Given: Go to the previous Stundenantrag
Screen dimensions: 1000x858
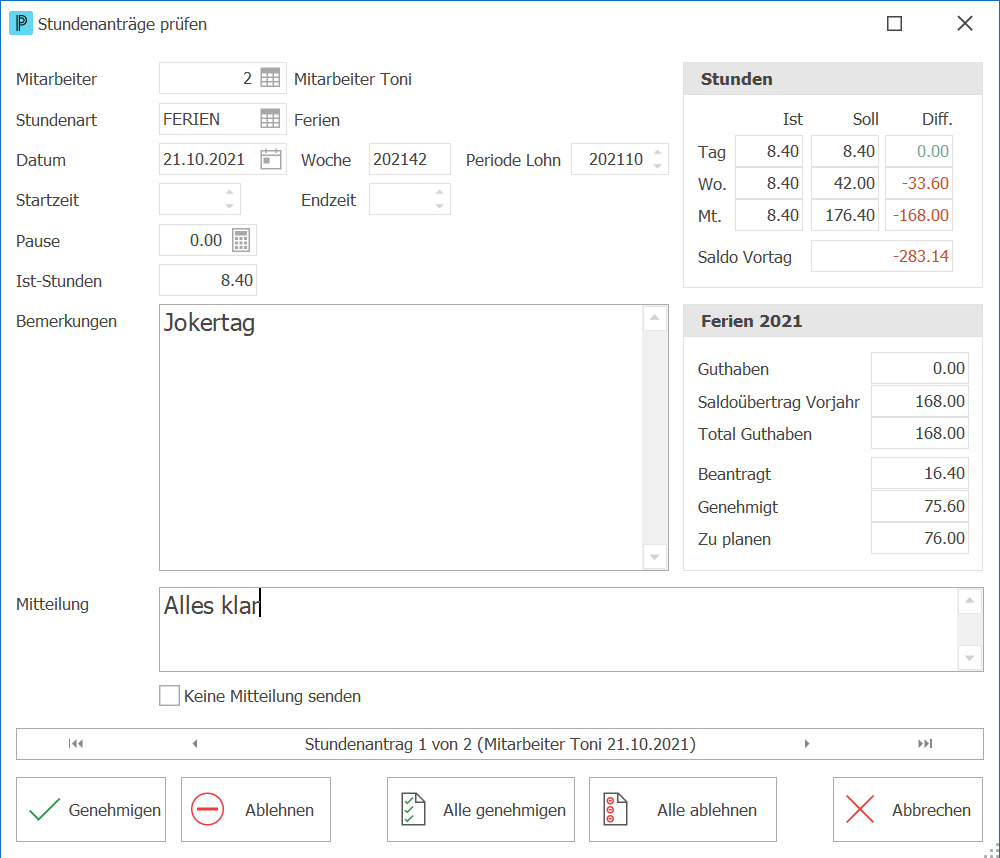Looking at the screenshot, I should pos(195,743).
